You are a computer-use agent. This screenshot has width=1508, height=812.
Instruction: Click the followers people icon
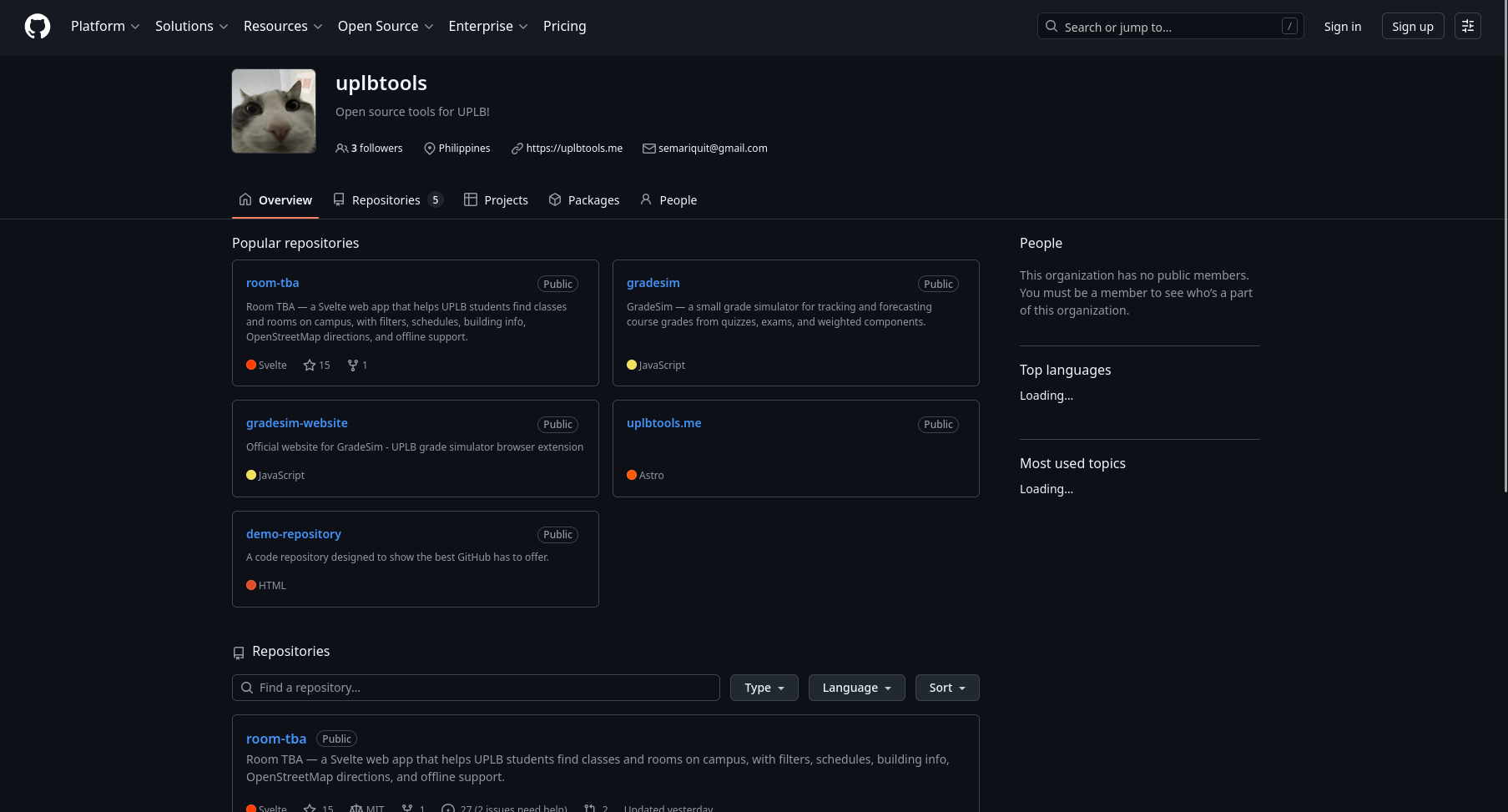click(341, 149)
